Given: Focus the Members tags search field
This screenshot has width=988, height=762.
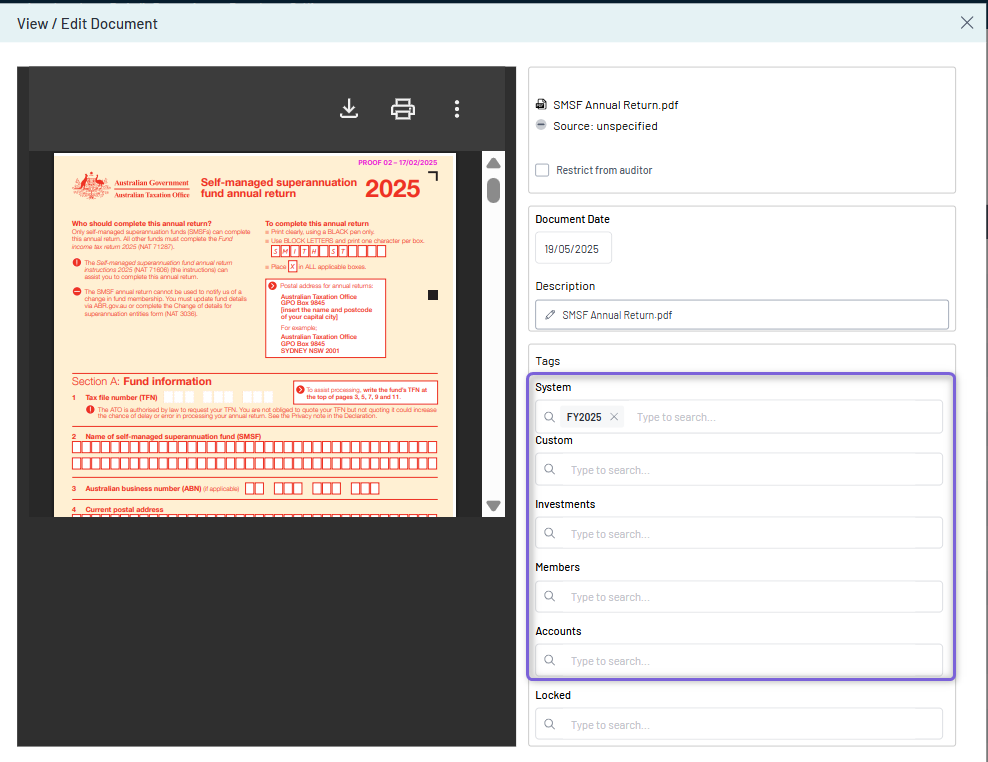Looking at the screenshot, I should (x=738, y=596).
